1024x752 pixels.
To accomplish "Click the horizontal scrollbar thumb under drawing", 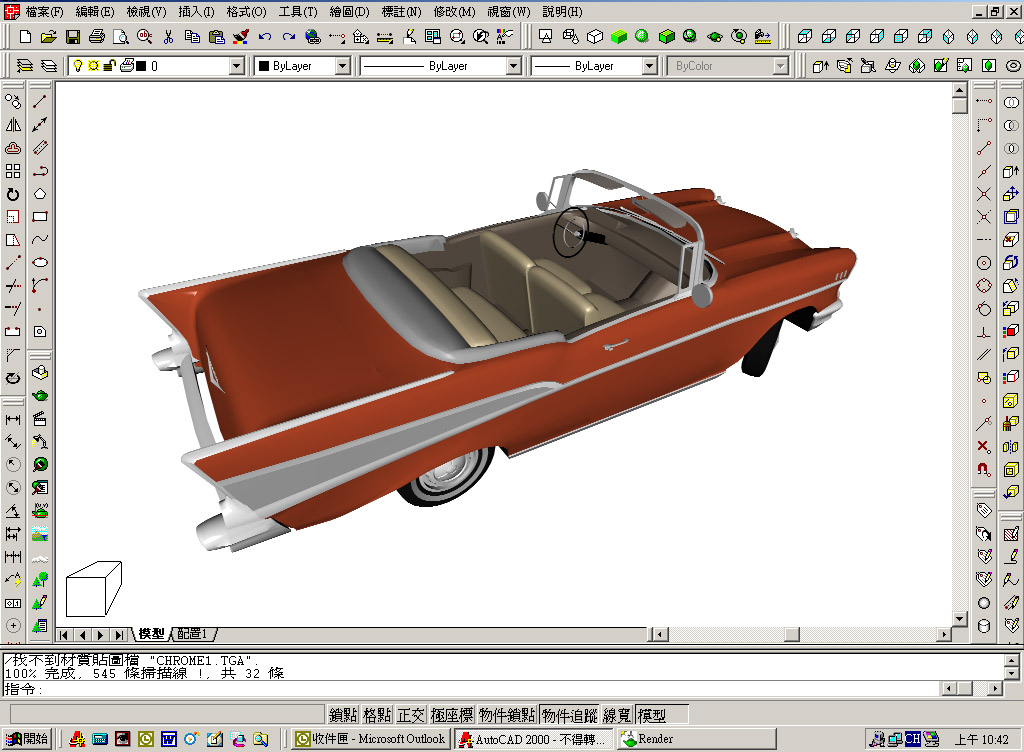I will click(792, 634).
